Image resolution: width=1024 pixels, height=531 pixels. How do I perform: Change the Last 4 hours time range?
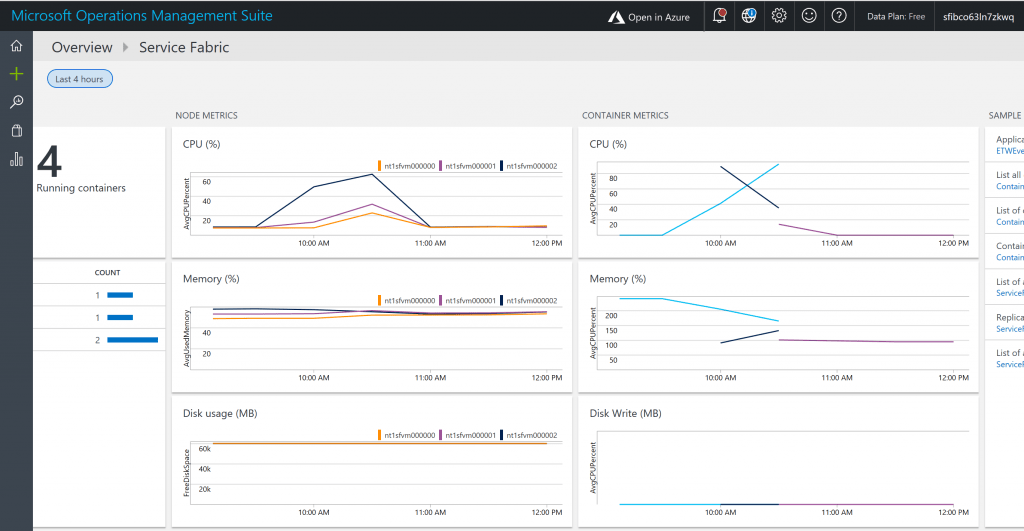(79, 79)
